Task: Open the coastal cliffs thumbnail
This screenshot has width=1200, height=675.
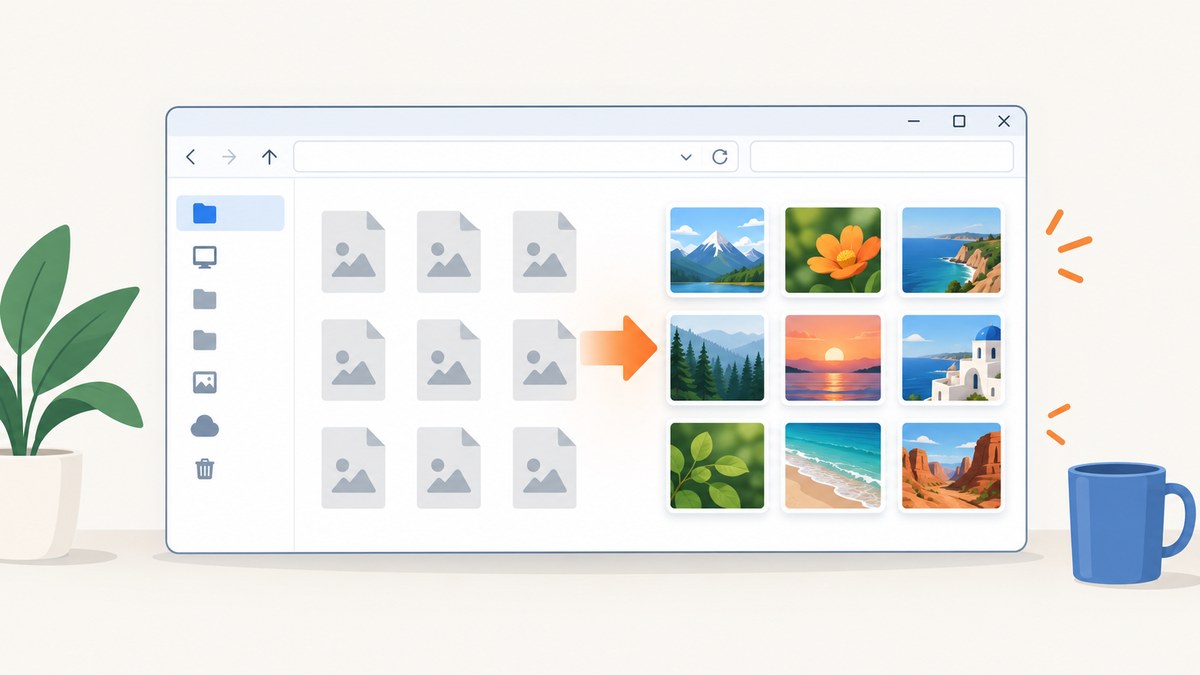Action: 951,250
